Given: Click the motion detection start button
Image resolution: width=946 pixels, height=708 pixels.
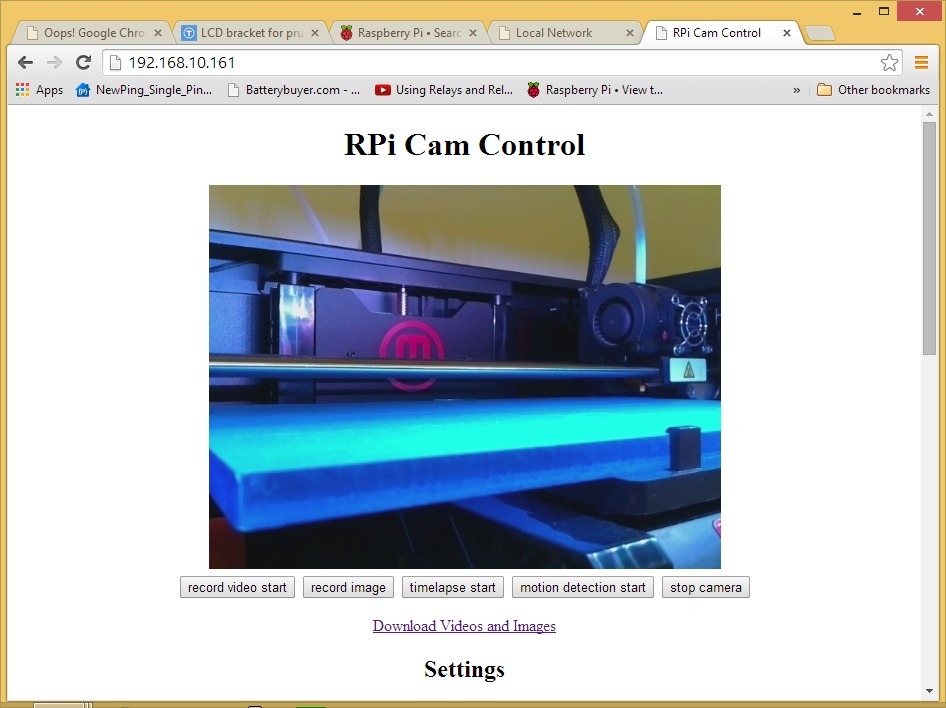Looking at the screenshot, I should click(x=583, y=587).
